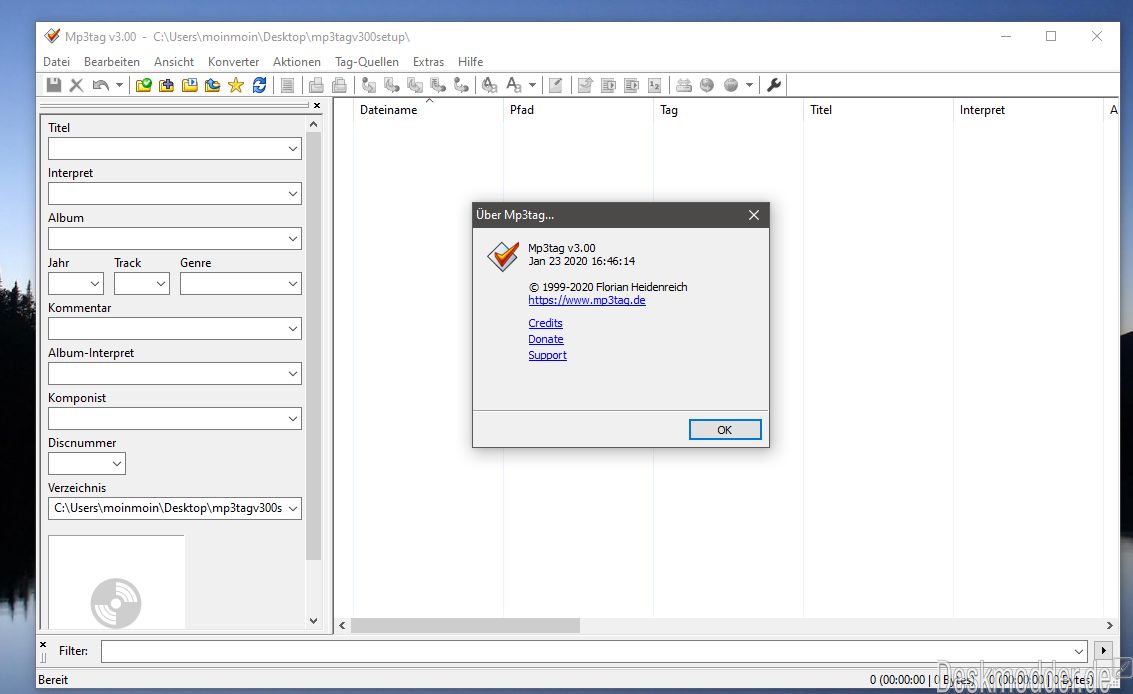Click the Filename - Tag converter icon
Image resolution: width=1133 pixels, height=694 pixels.
click(392, 85)
